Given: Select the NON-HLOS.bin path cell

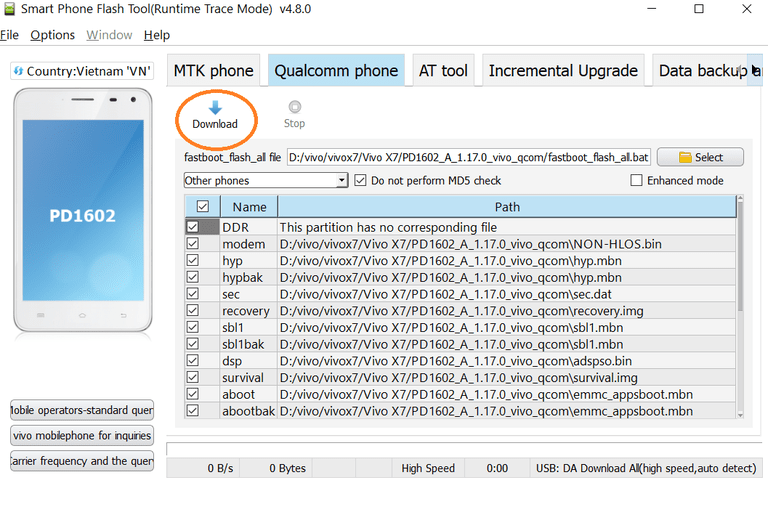Looking at the screenshot, I should [507, 243].
